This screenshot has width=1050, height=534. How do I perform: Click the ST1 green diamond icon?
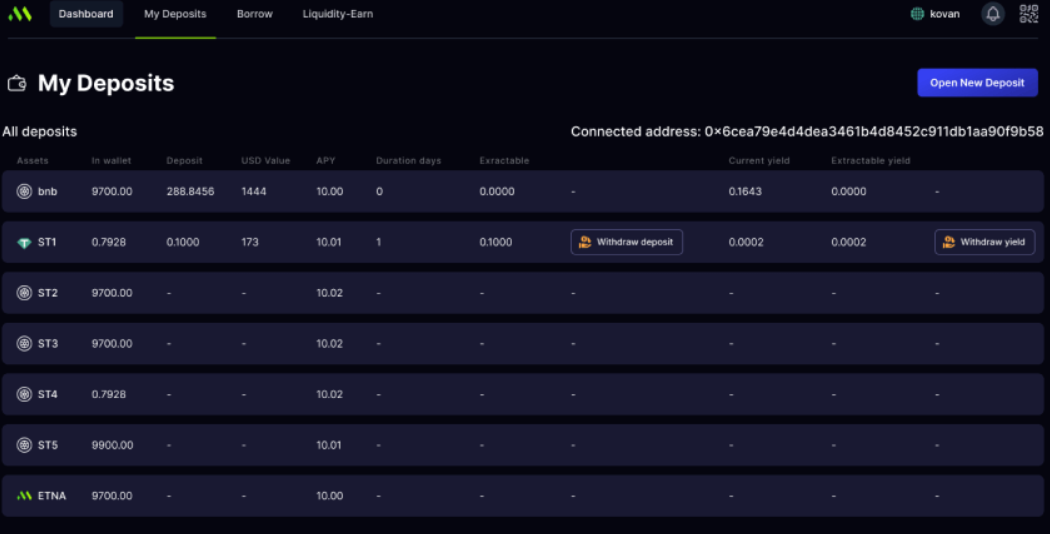coord(24,243)
